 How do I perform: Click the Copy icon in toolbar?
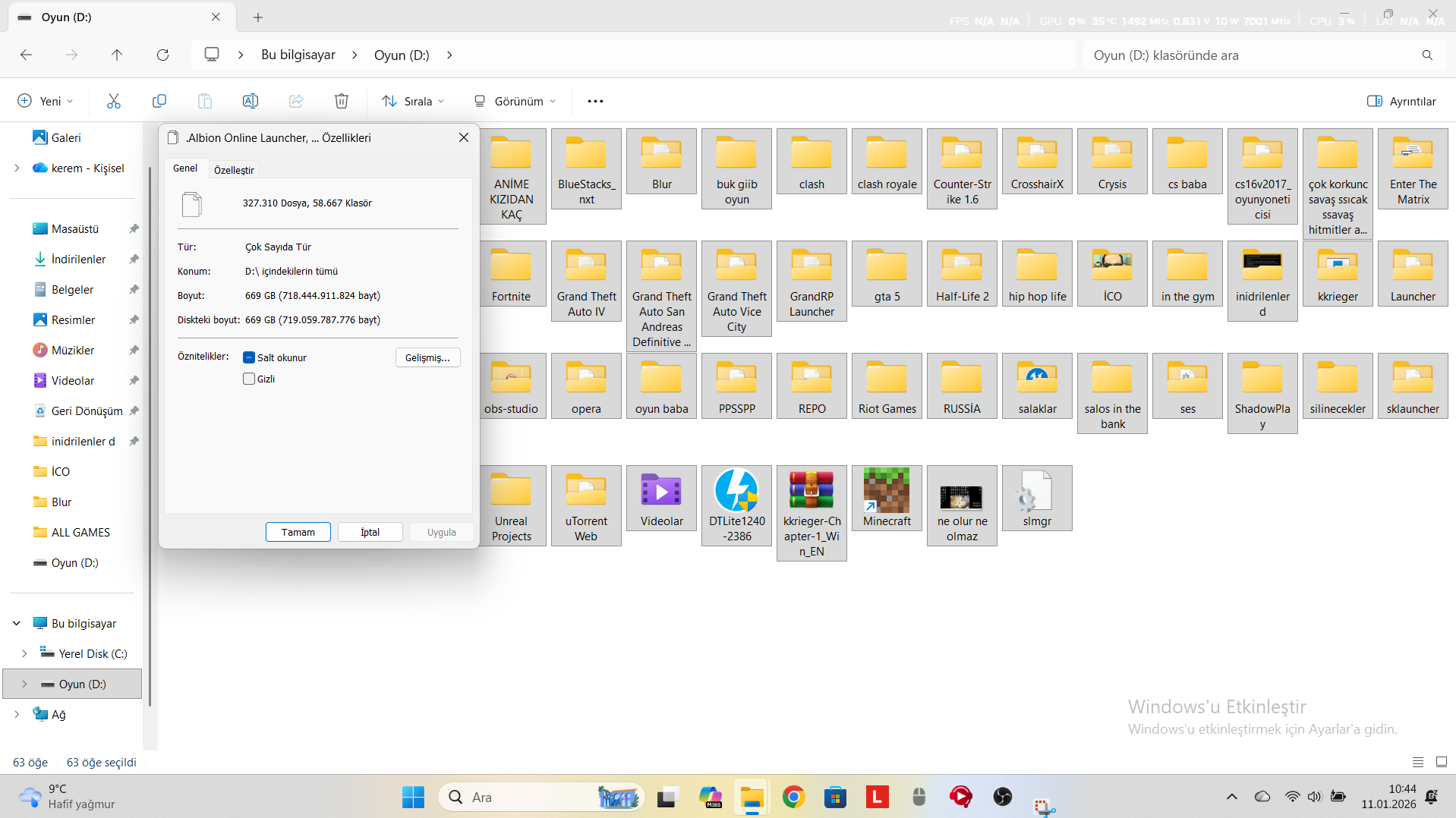[x=159, y=101]
